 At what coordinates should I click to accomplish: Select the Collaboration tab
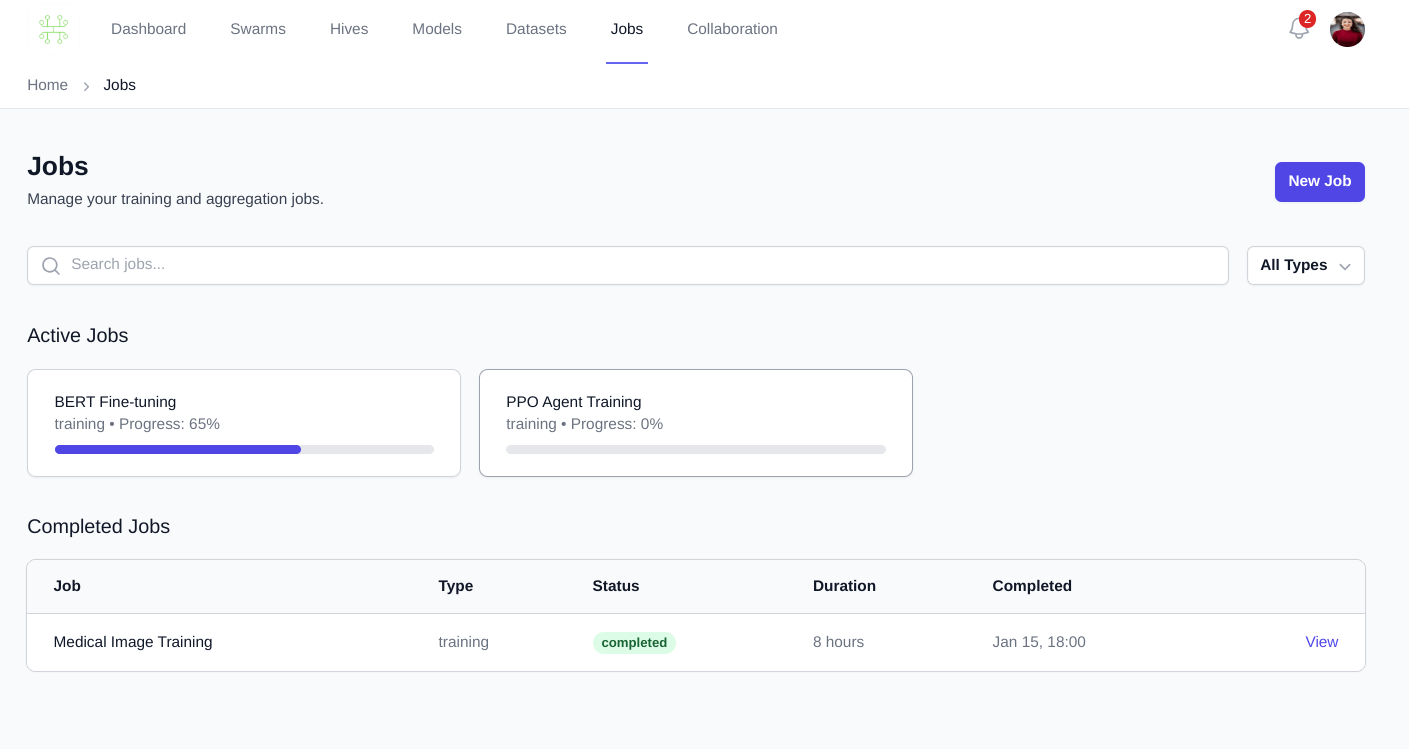pos(732,29)
